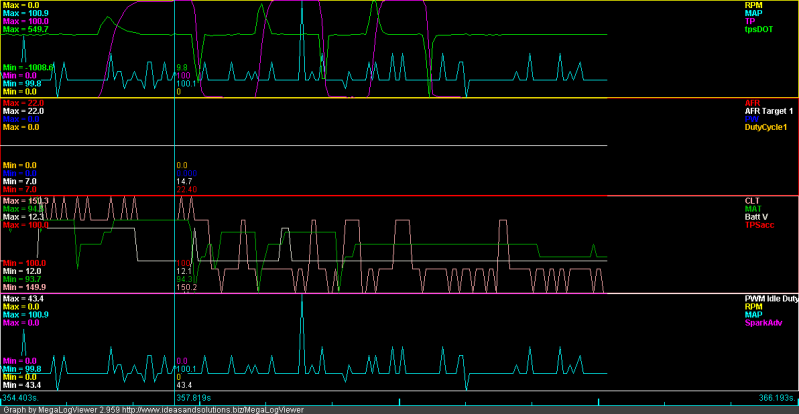Click the 'Min = 93.7' MAT value
This screenshot has height=414, width=799.
click(22, 279)
